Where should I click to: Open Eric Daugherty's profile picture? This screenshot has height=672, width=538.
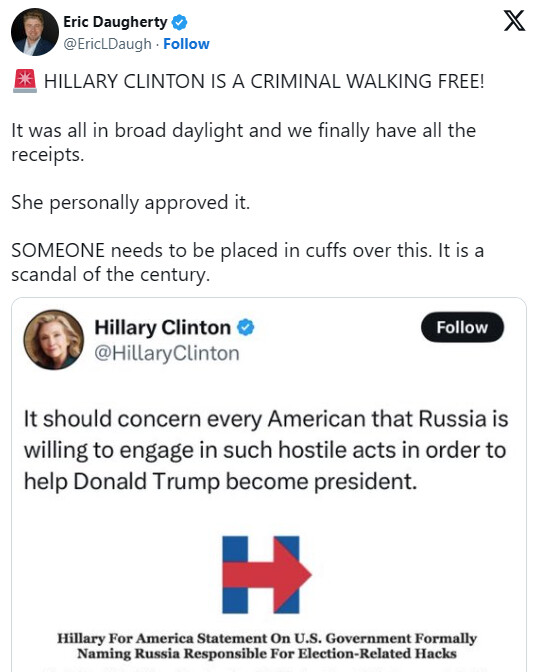point(34,32)
